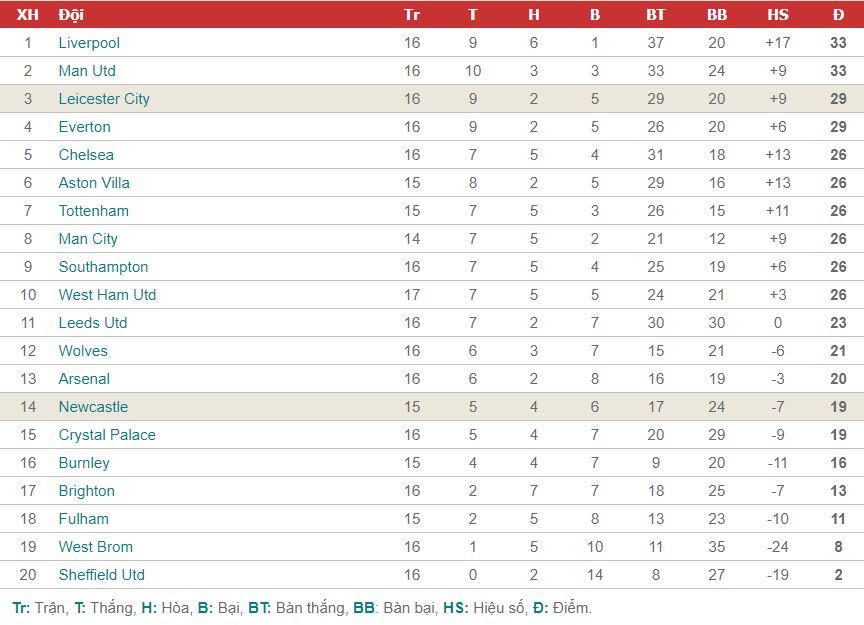Screen dimensions: 864x625
Task: Visit the Burnley team link
Action: (84, 464)
